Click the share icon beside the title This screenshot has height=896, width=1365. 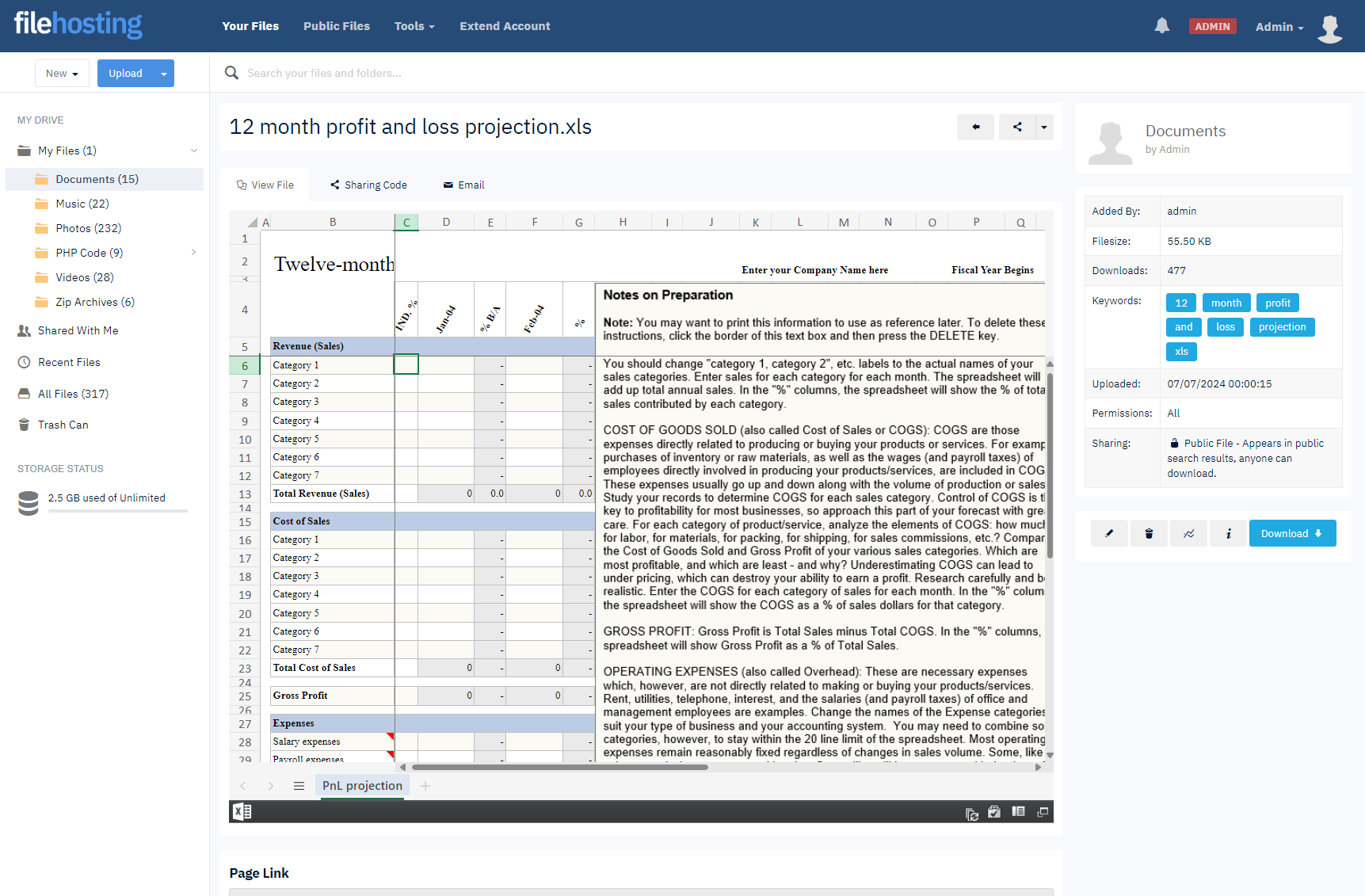(x=1017, y=127)
